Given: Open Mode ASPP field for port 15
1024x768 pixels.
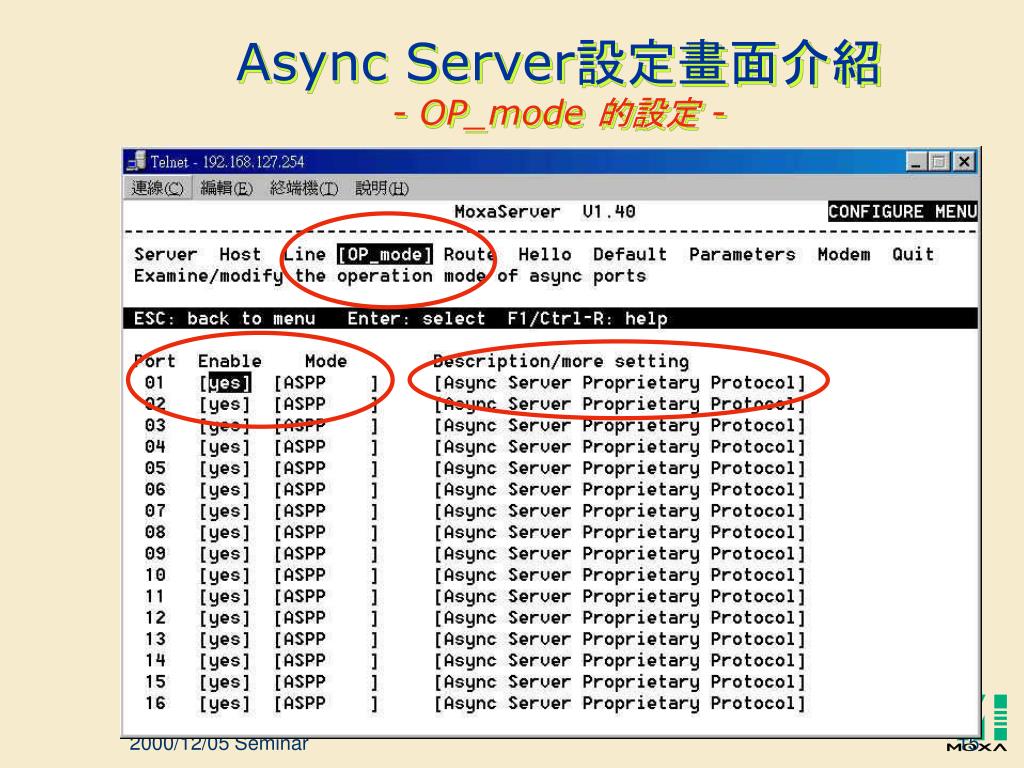Looking at the screenshot, I should [x=326, y=682].
